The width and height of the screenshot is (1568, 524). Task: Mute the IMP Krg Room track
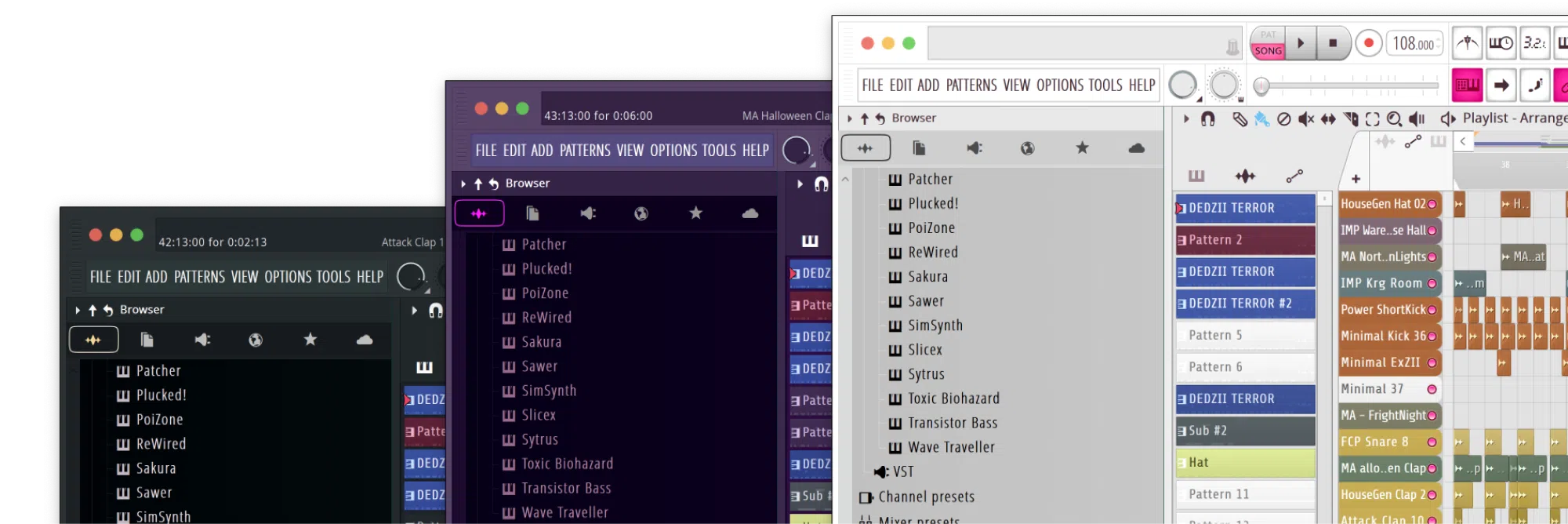(x=1432, y=284)
